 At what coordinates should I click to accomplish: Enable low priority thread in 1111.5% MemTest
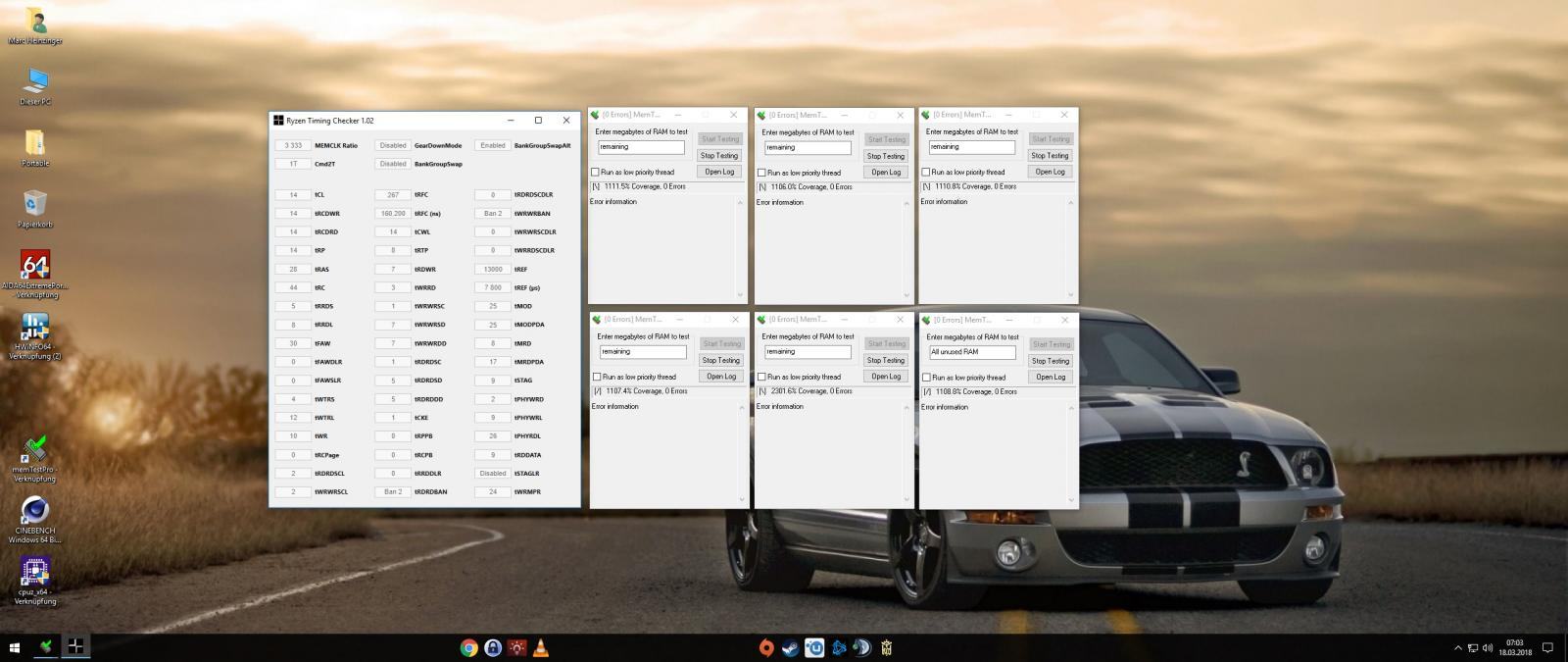595,172
